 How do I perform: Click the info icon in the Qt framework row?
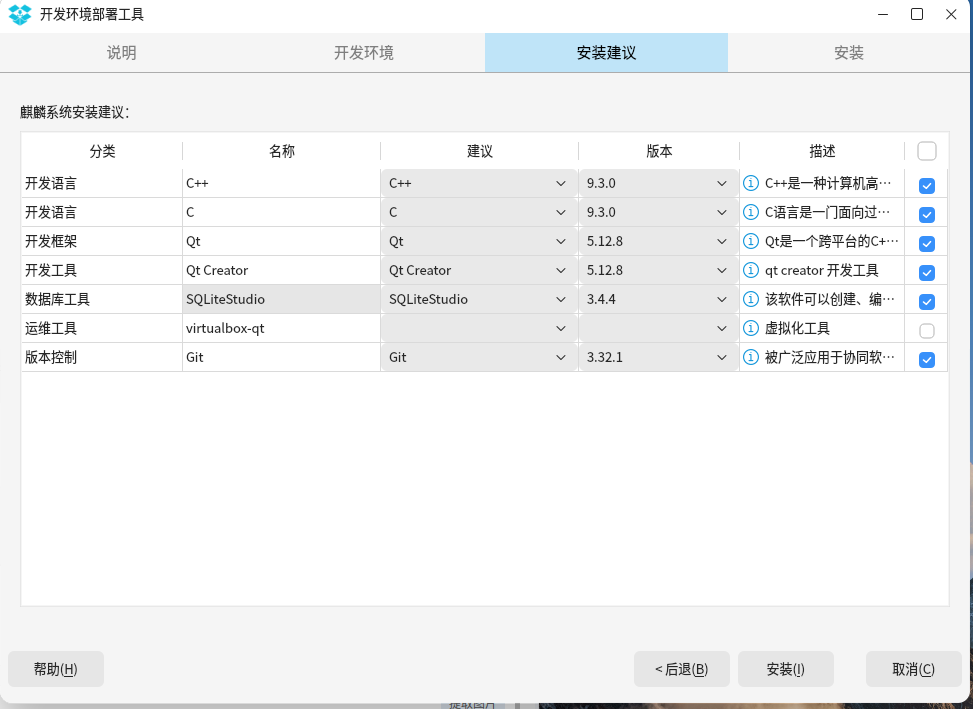pyautogui.click(x=751, y=241)
